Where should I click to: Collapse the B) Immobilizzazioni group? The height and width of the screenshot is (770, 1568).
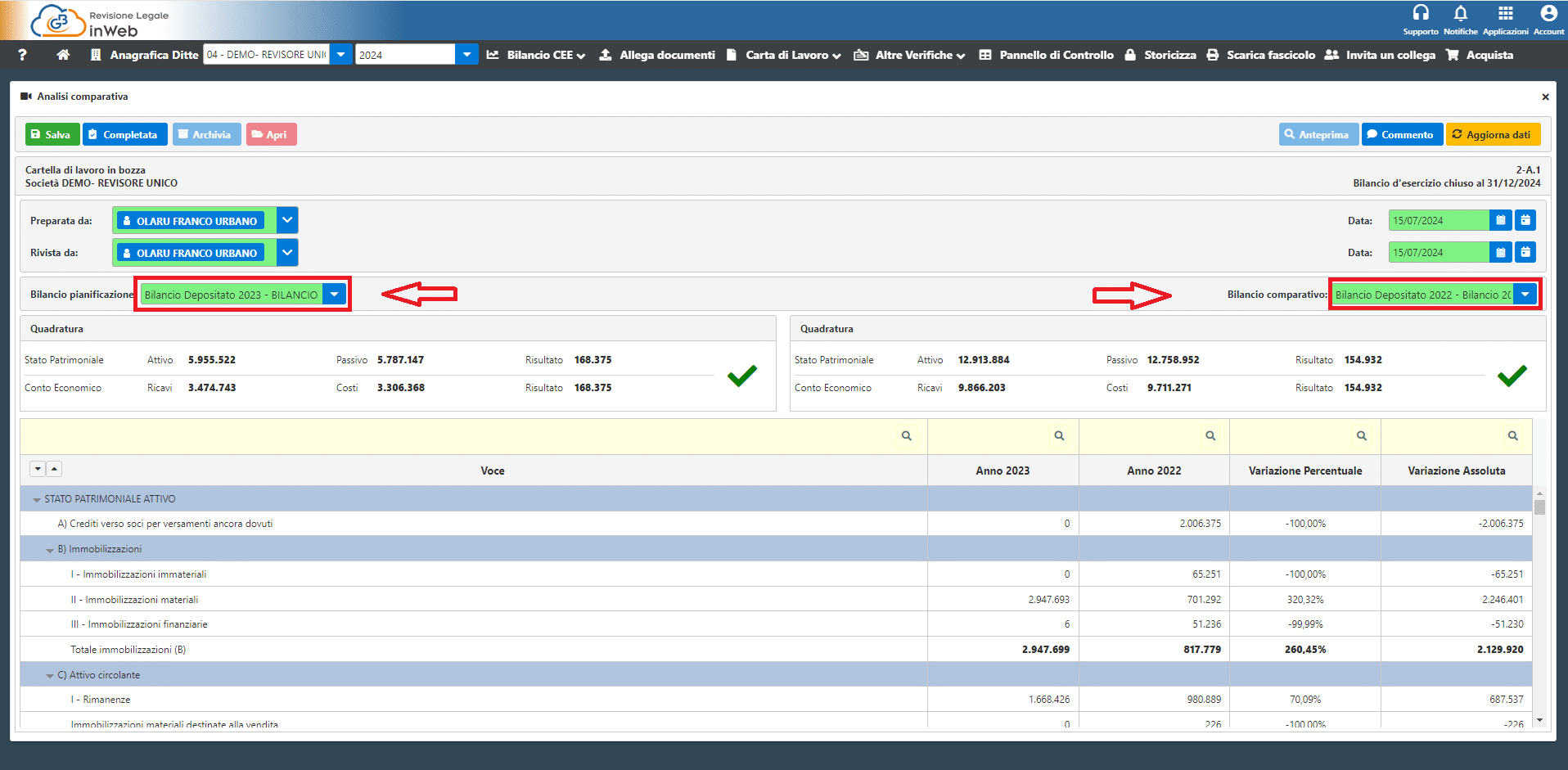click(50, 550)
